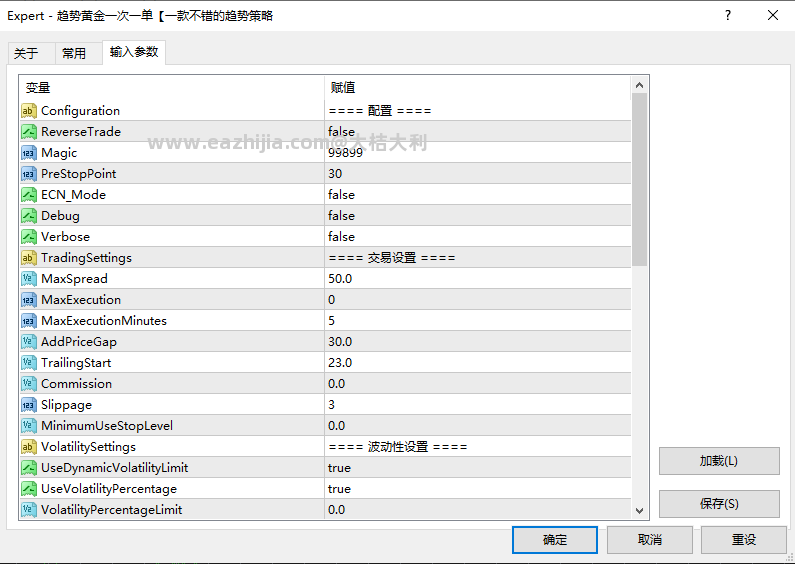795x564 pixels.
Task: Close the Expert dialog window
Action: tap(773, 15)
